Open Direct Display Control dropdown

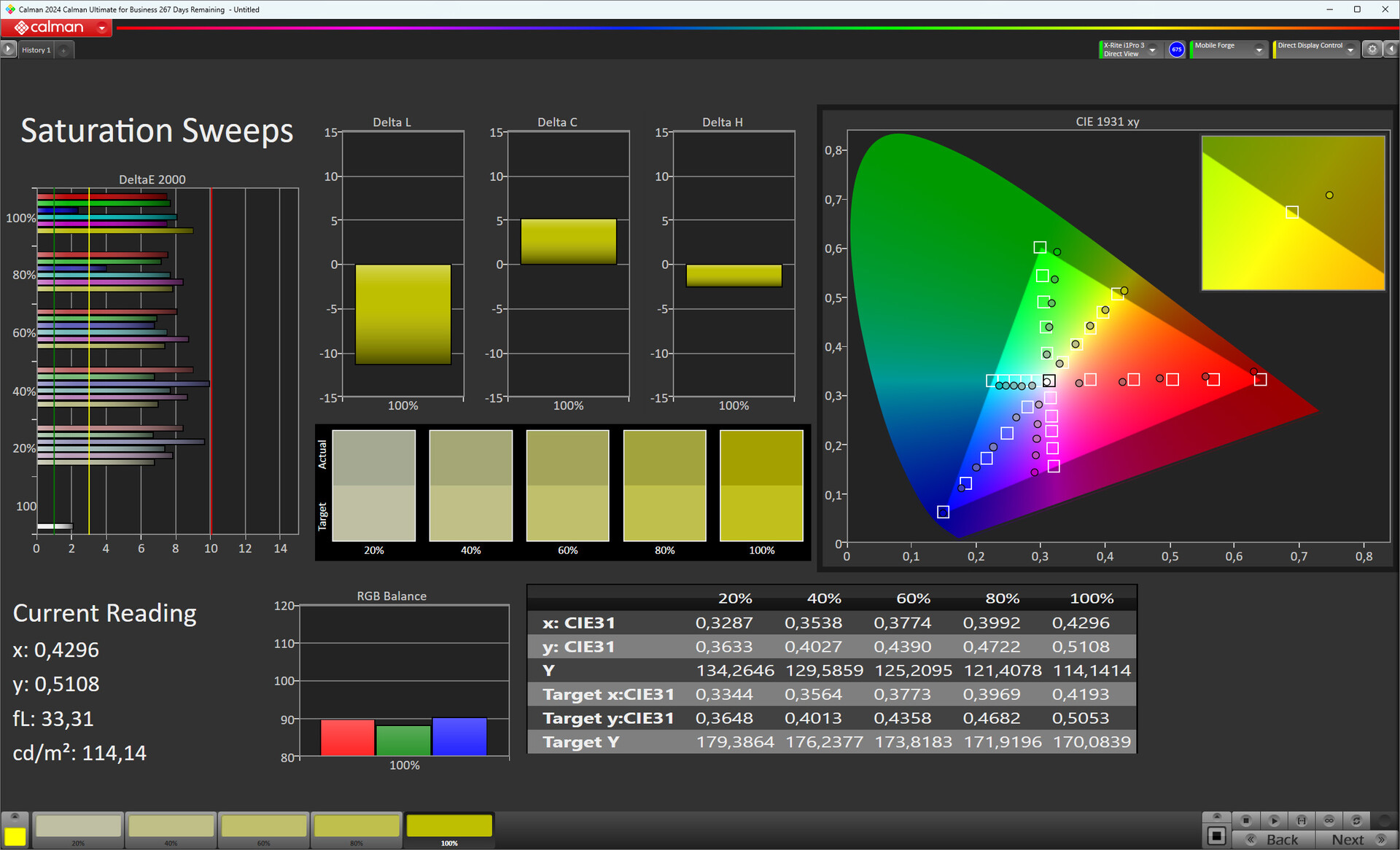click(x=1350, y=50)
